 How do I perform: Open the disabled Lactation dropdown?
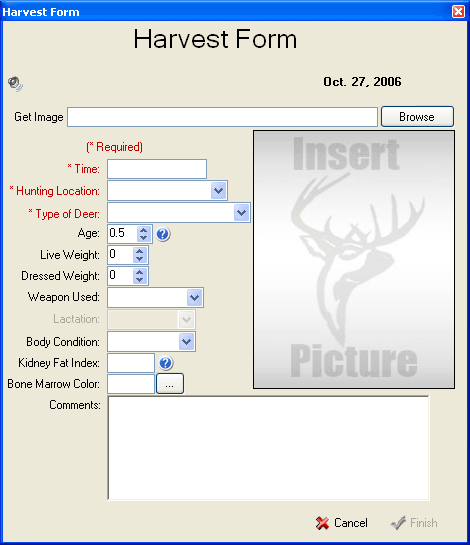click(186, 320)
